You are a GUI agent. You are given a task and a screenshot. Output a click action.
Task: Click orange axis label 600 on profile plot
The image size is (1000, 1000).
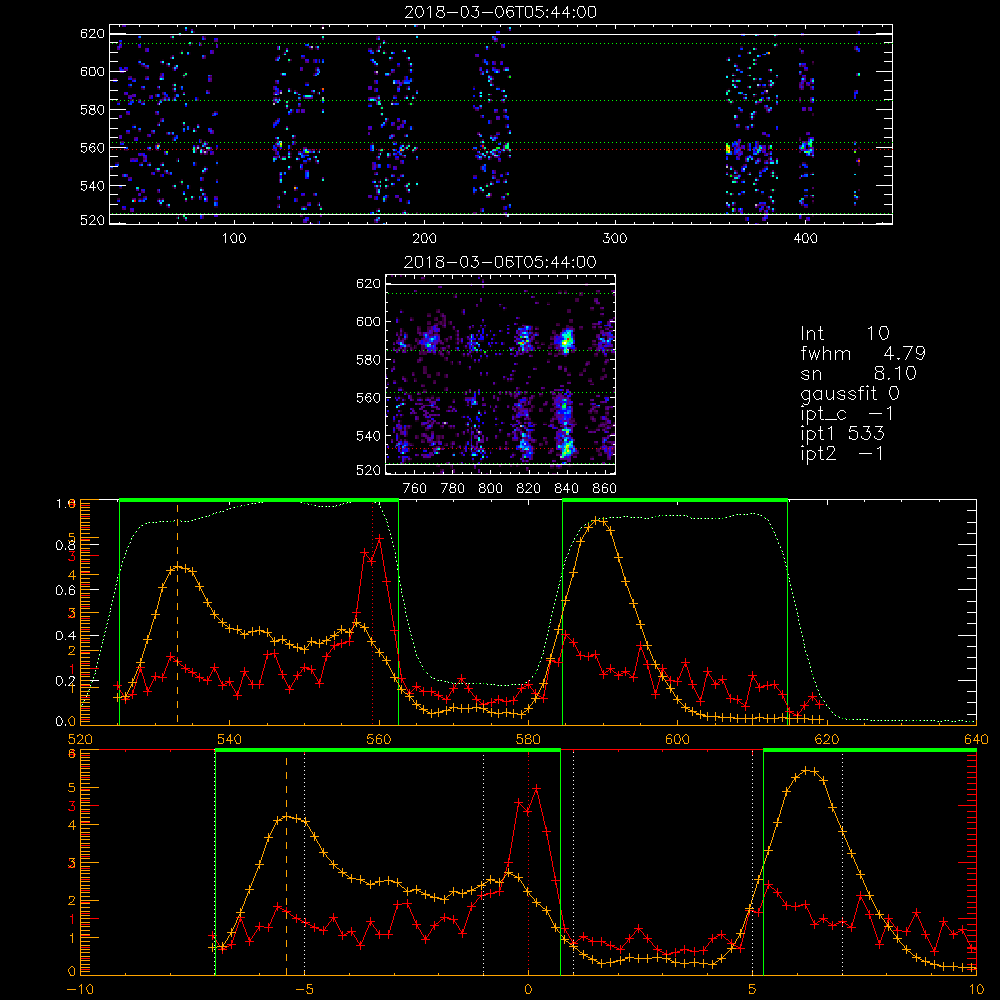[677, 739]
